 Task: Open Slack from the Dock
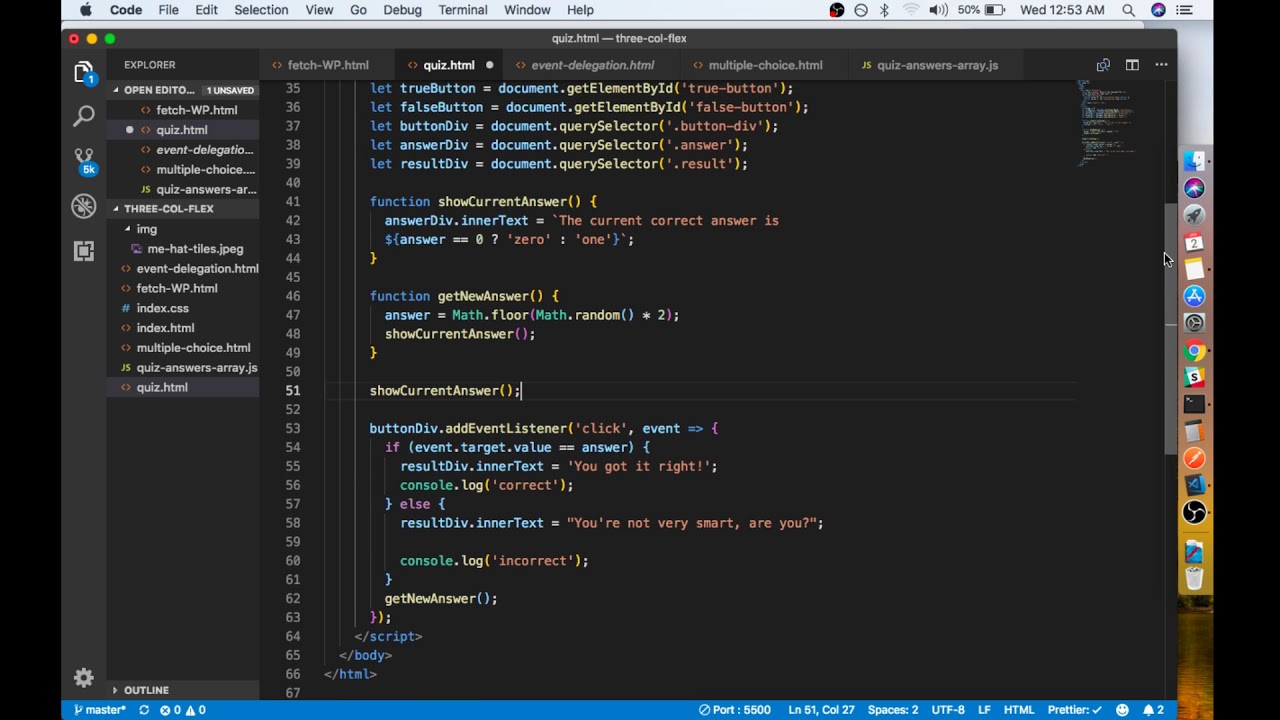(1194, 377)
